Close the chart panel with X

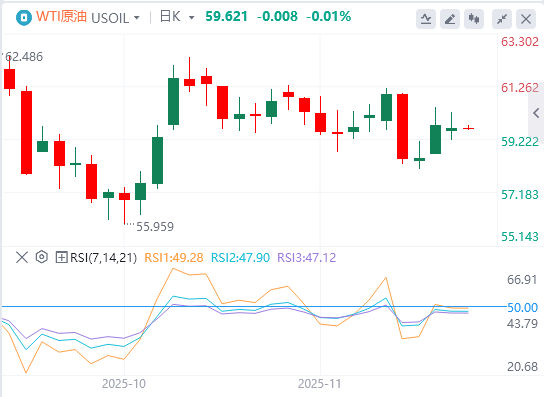click(x=526, y=19)
